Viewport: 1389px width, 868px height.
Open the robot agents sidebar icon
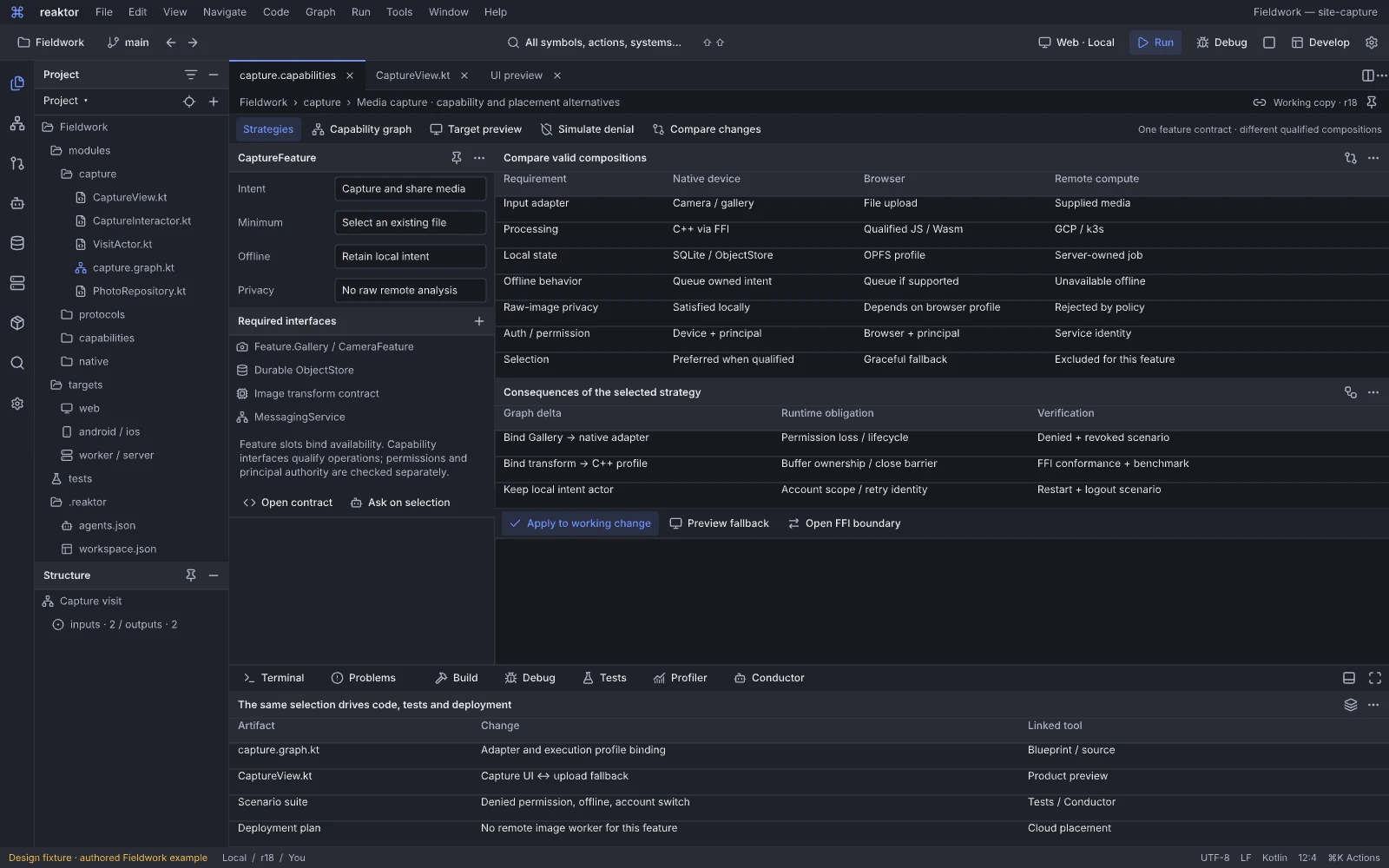click(17, 203)
